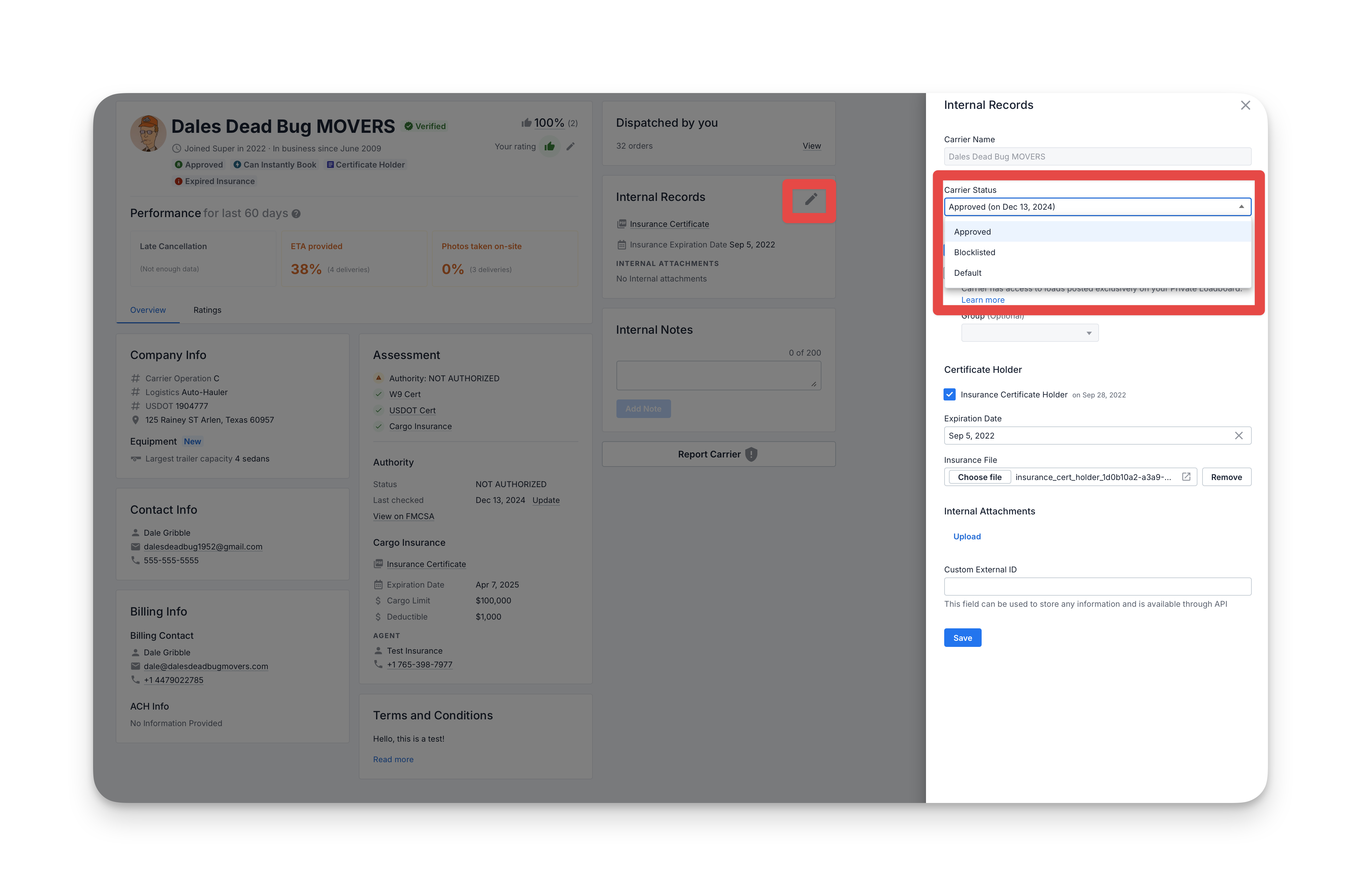
Task: Upload an internal attachment
Action: click(966, 536)
